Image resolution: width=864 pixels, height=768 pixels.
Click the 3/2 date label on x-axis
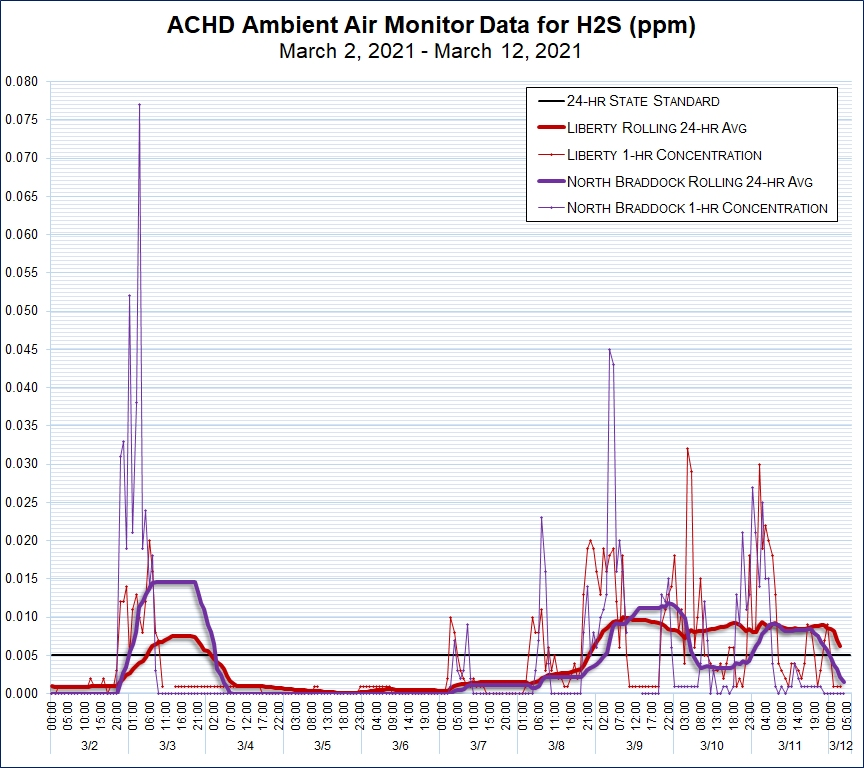89,747
